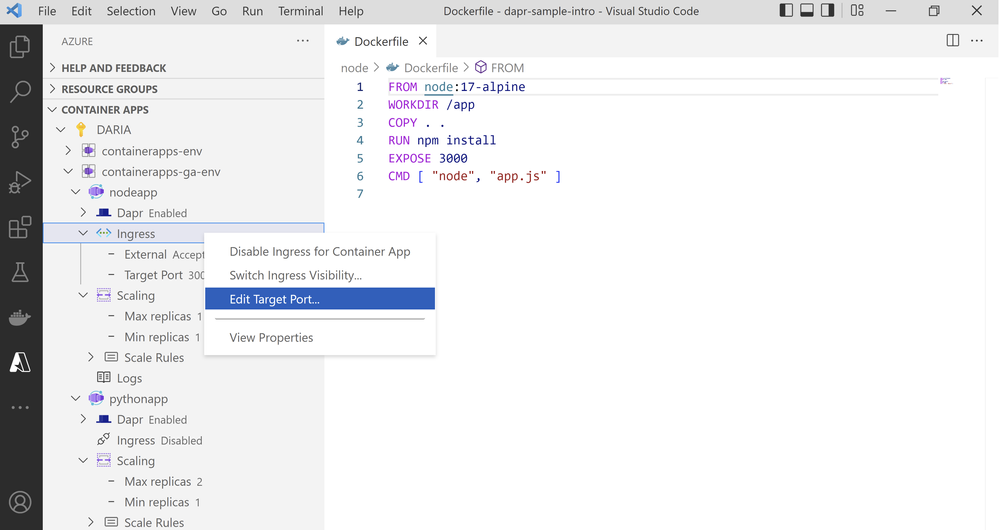Image resolution: width=999 pixels, height=530 pixels.
Task: Expand nodeapp's Dapr Enabled node
Action: point(83,212)
